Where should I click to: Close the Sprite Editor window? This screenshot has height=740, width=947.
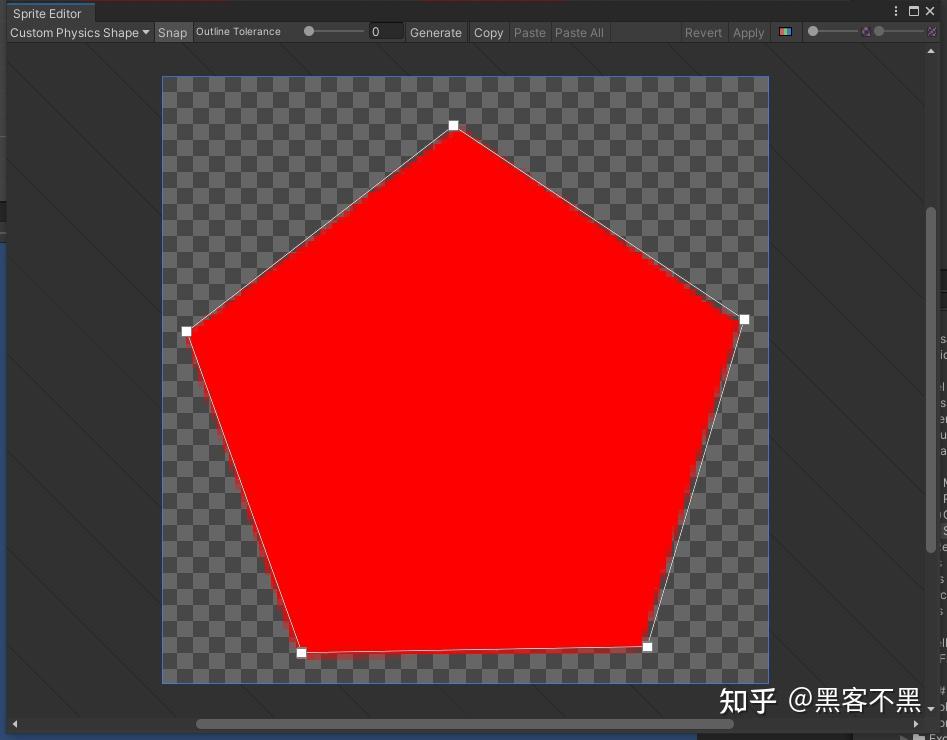tap(930, 11)
